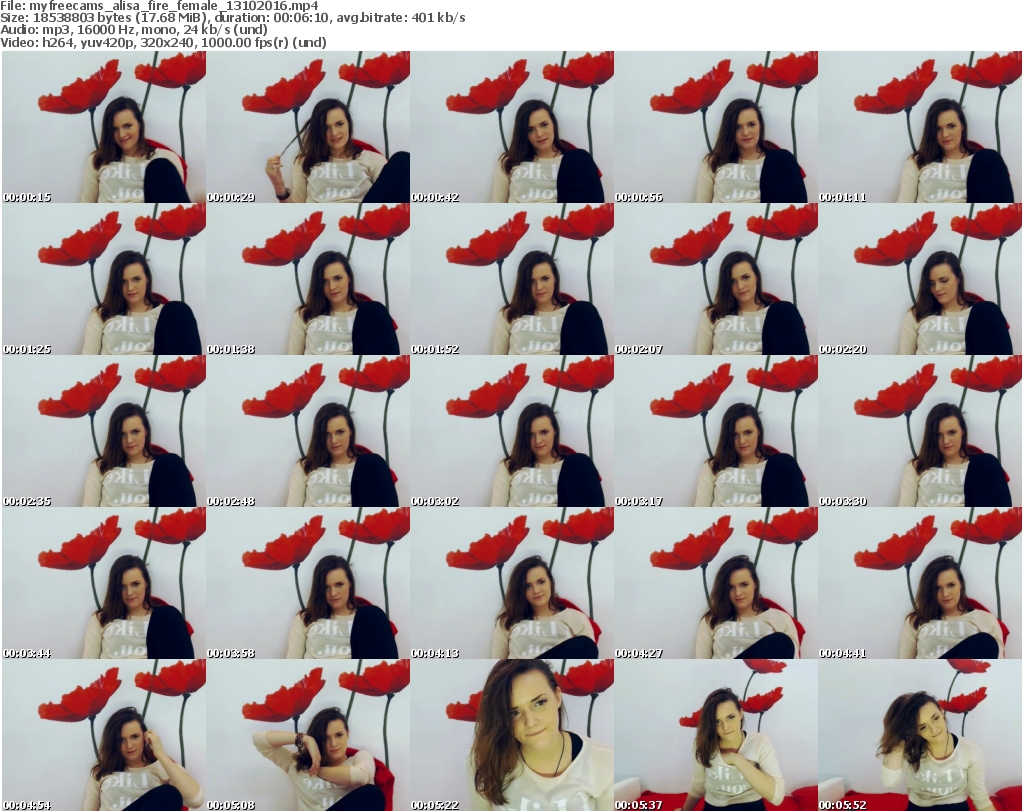Open the thumbnail frame stamped 00:05:37
Screen dimensions: 1024x811
(x=716, y=735)
